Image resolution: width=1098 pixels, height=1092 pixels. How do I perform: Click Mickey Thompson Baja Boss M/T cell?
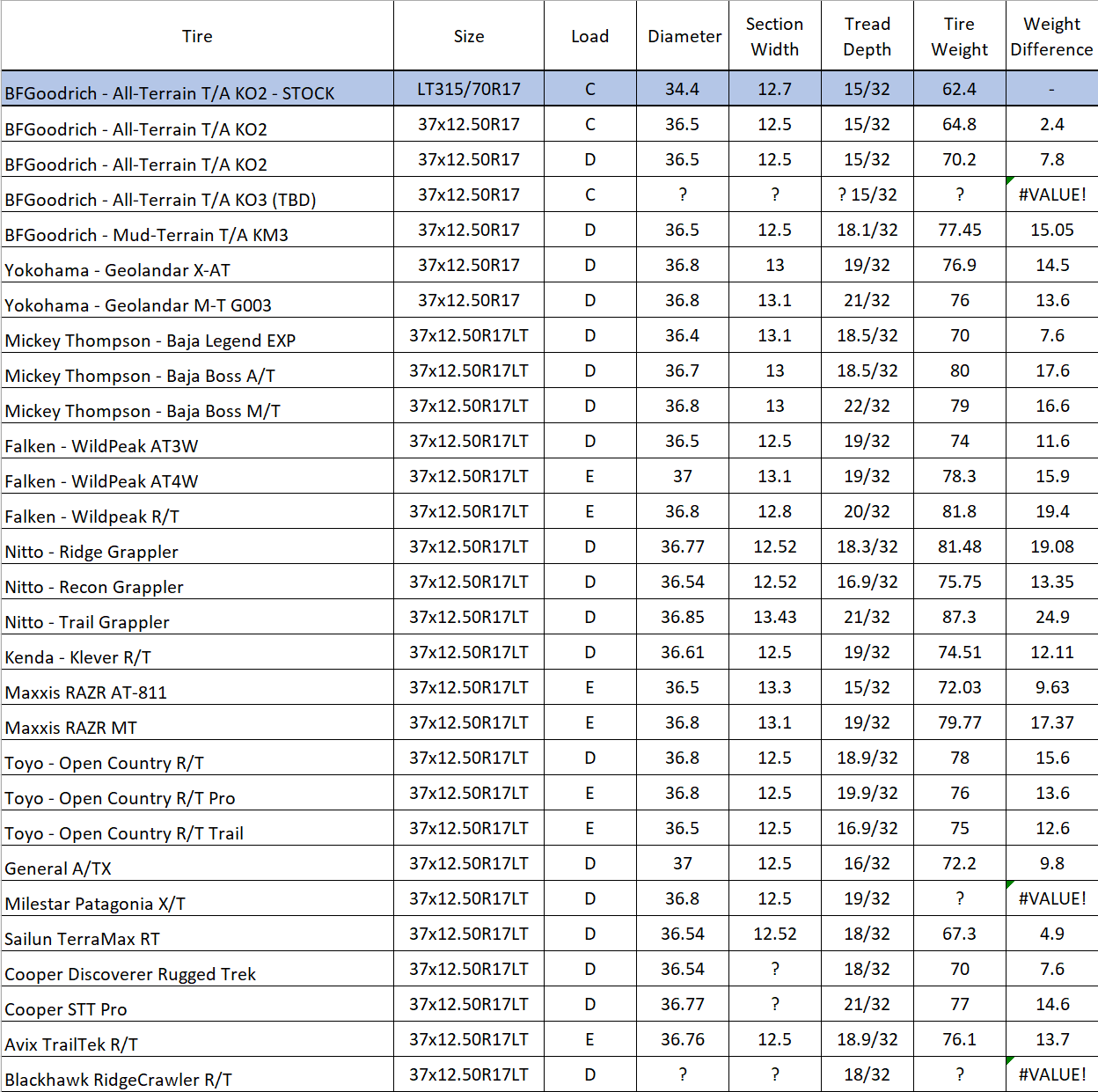pyautogui.click(x=197, y=406)
